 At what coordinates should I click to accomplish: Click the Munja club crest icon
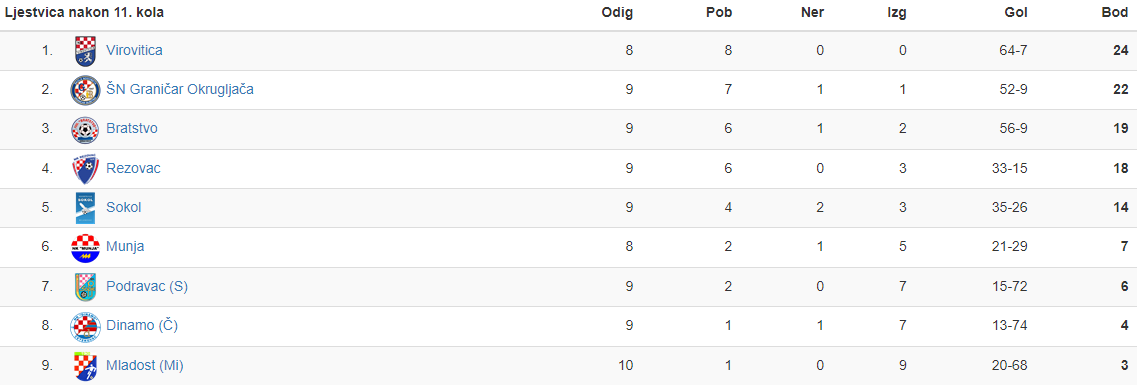85,247
